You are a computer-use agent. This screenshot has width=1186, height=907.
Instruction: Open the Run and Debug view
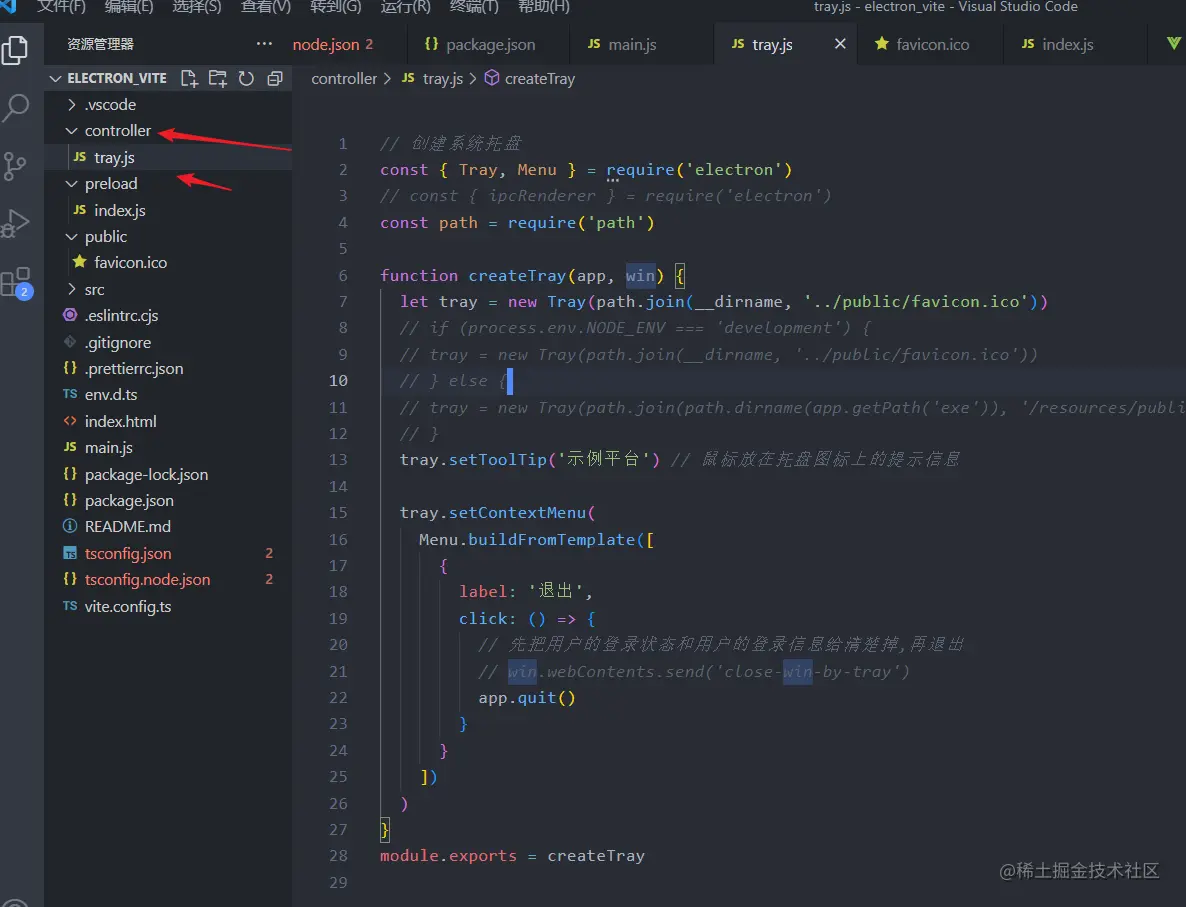coord(15,223)
